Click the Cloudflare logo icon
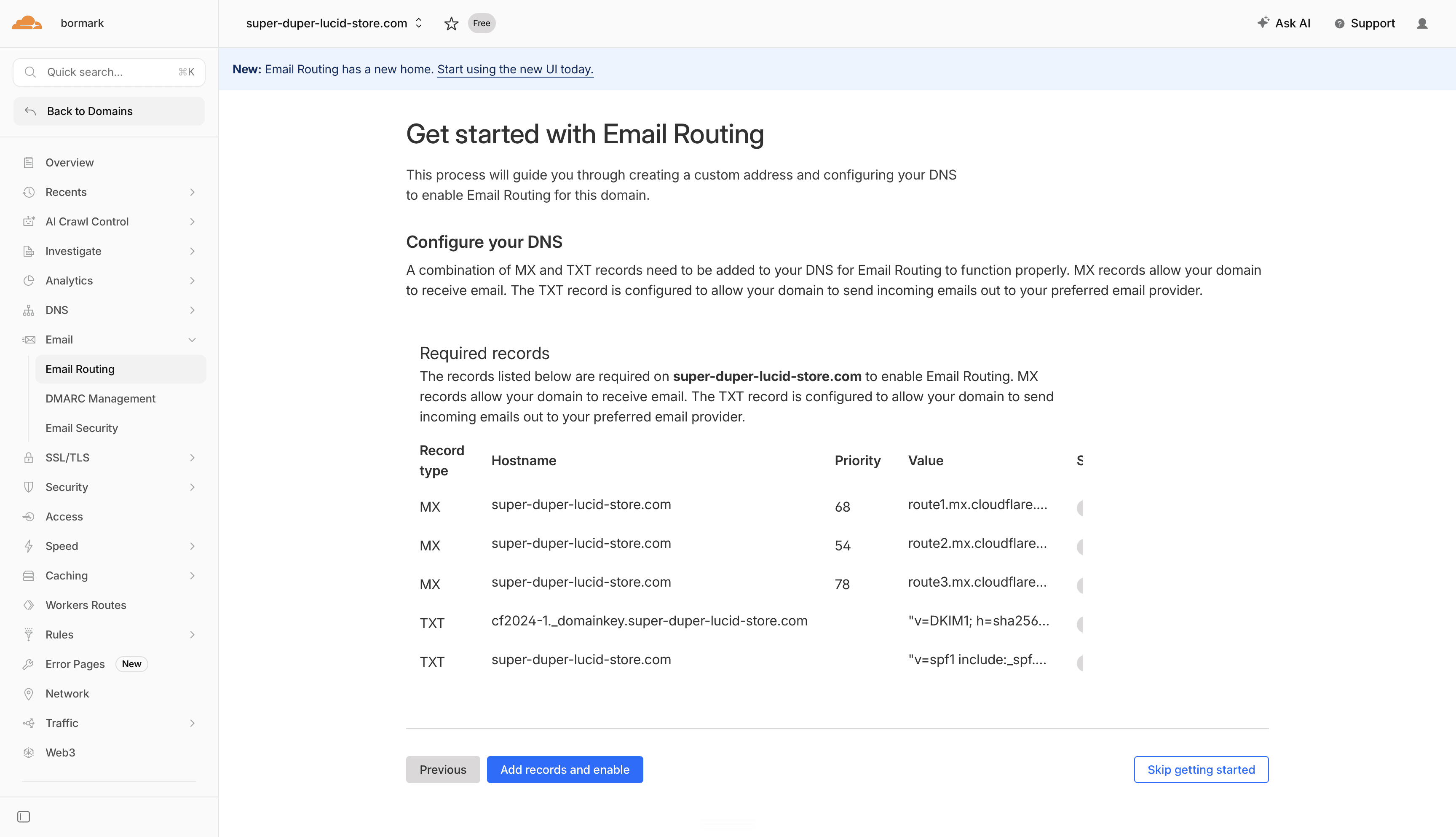Screen dimensions: 1456x837 pos(27,23)
